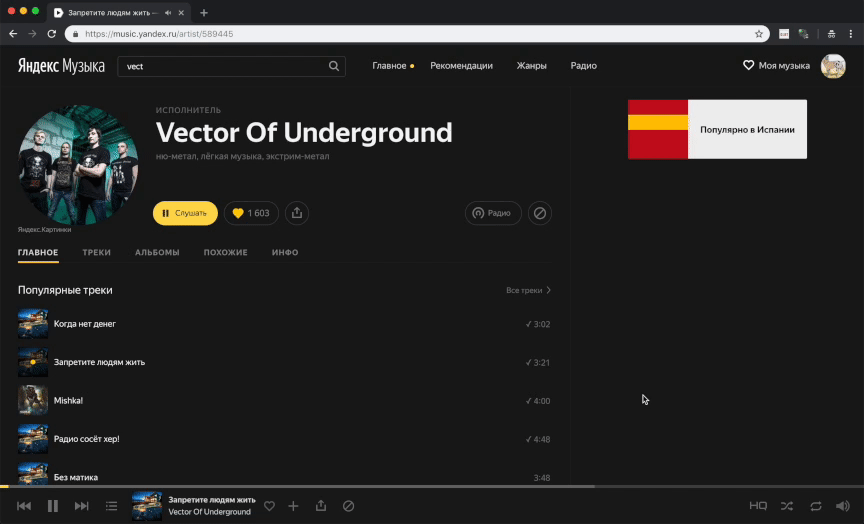Like artist via heart 1 603 button
The width and height of the screenshot is (864, 524).
point(251,213)
